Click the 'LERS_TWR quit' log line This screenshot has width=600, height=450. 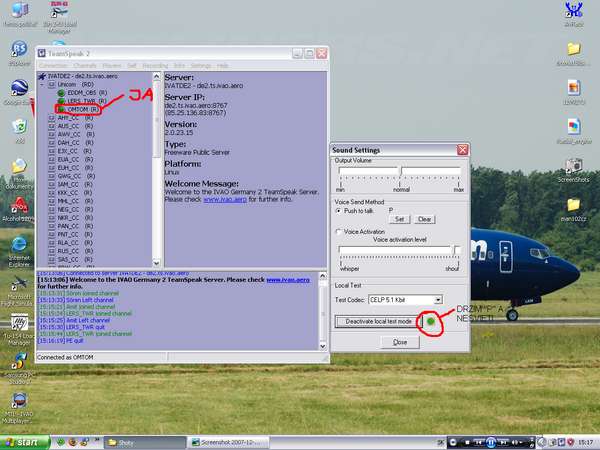(x=71, y=327)
